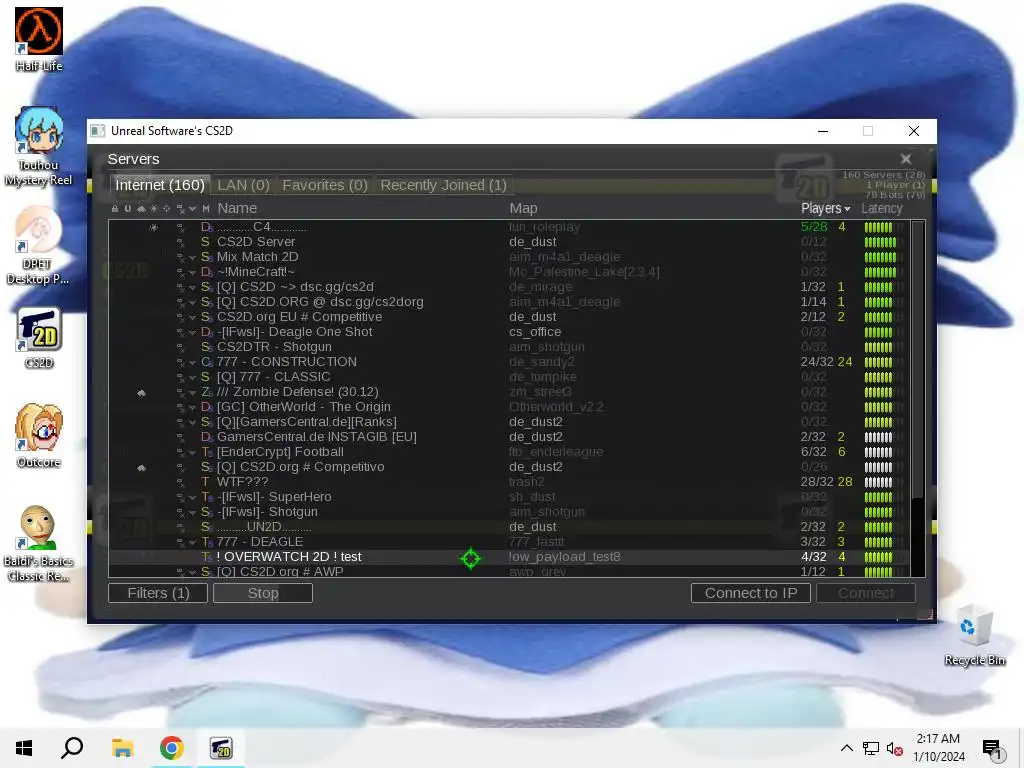Image resolution: width=1024 pixels, height=768 pixels.
Task: Open the Recently Joined (1) tab
Action: coord(443,185)
